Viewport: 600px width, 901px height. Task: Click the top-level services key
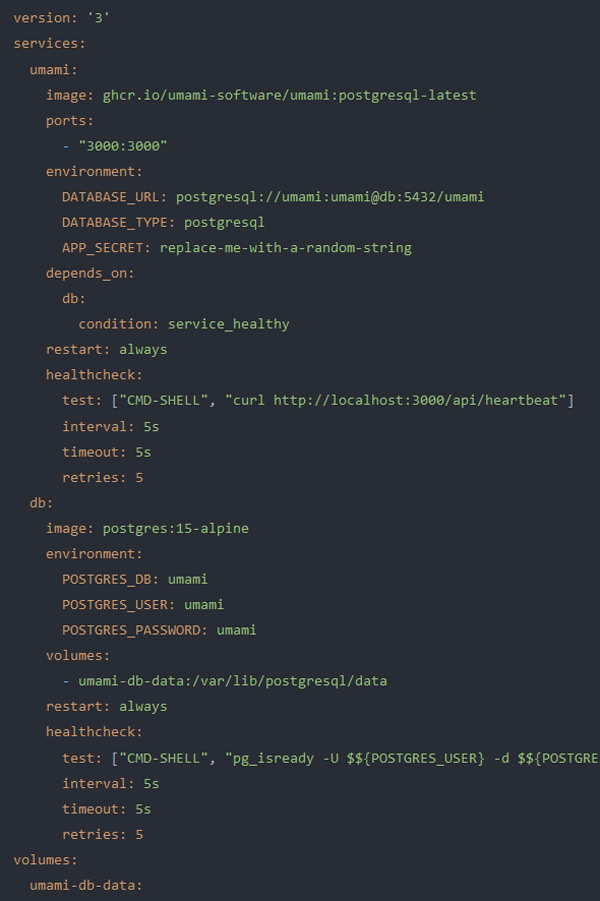point(45,44)
